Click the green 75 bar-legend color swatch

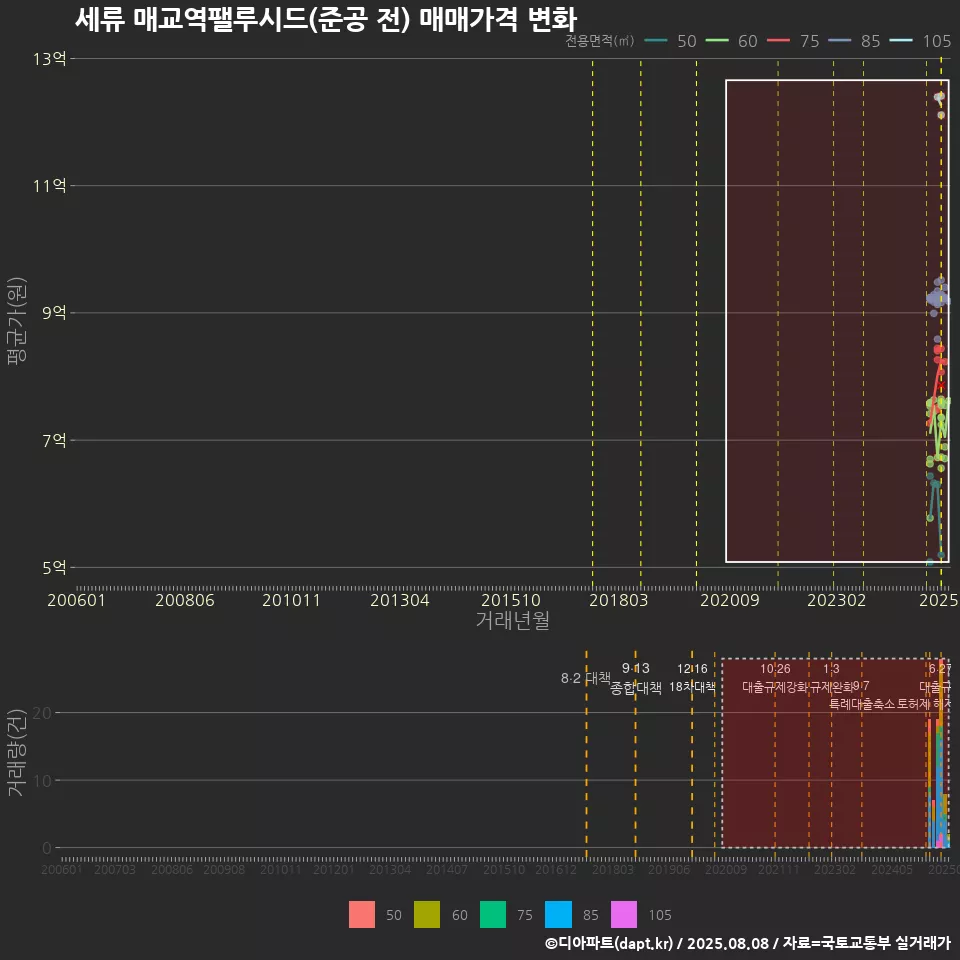tap(493, 915)
